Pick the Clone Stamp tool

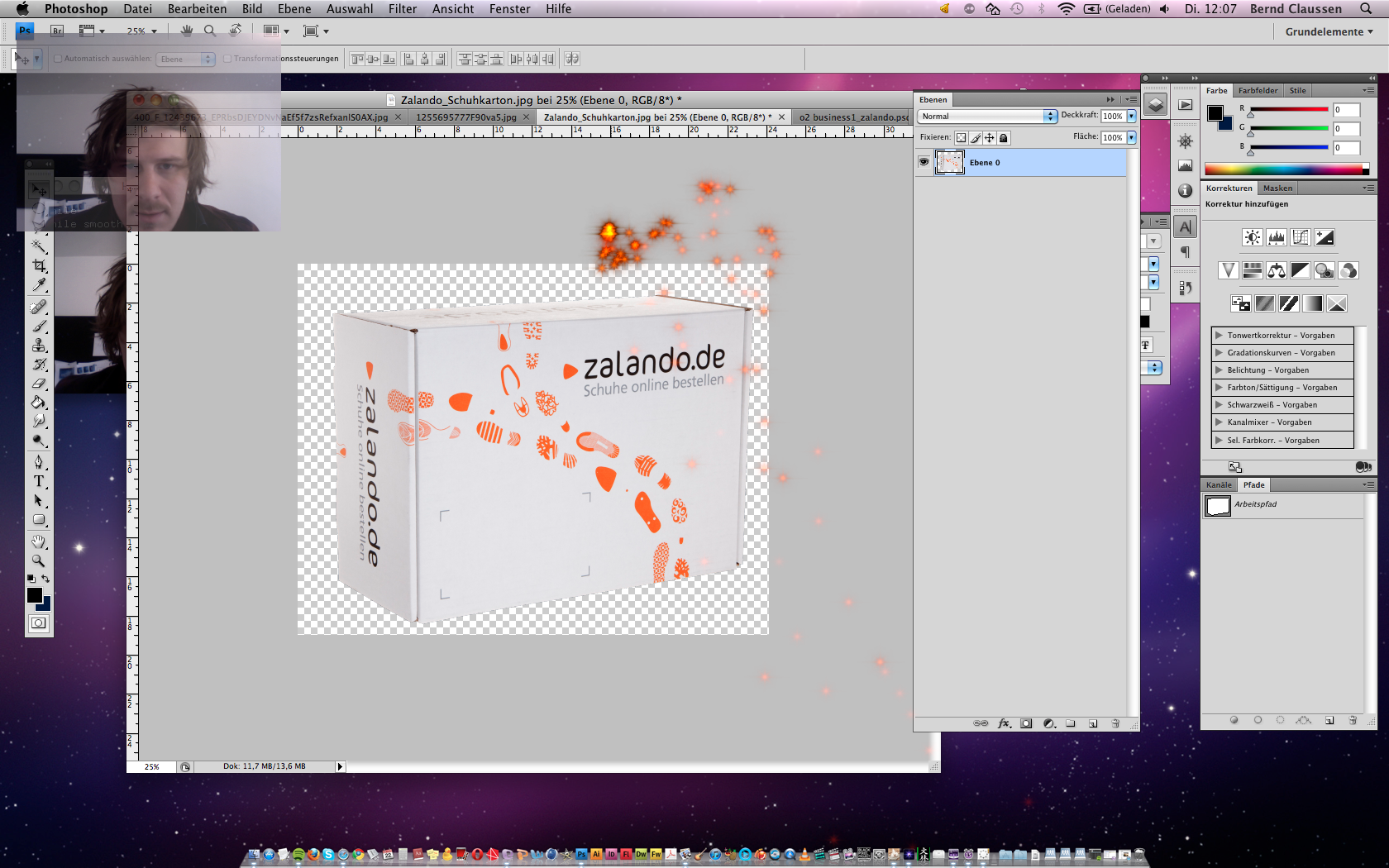pyautogui.click(x=39, y=346)
